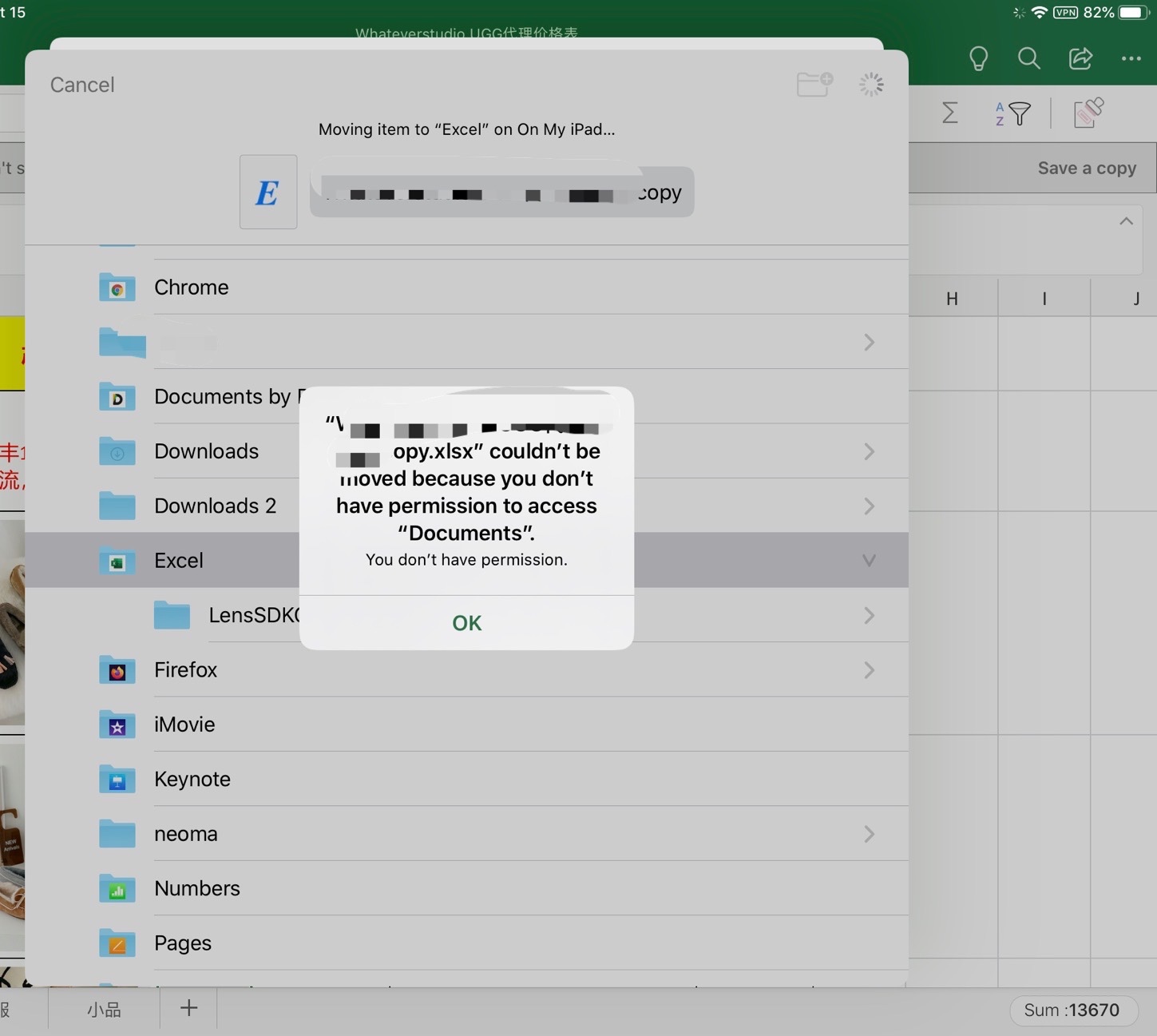Screen dimensions: 1157x1036
Task: Switch to the 小品 sheet tab
Action: (x=104, y=1010)
